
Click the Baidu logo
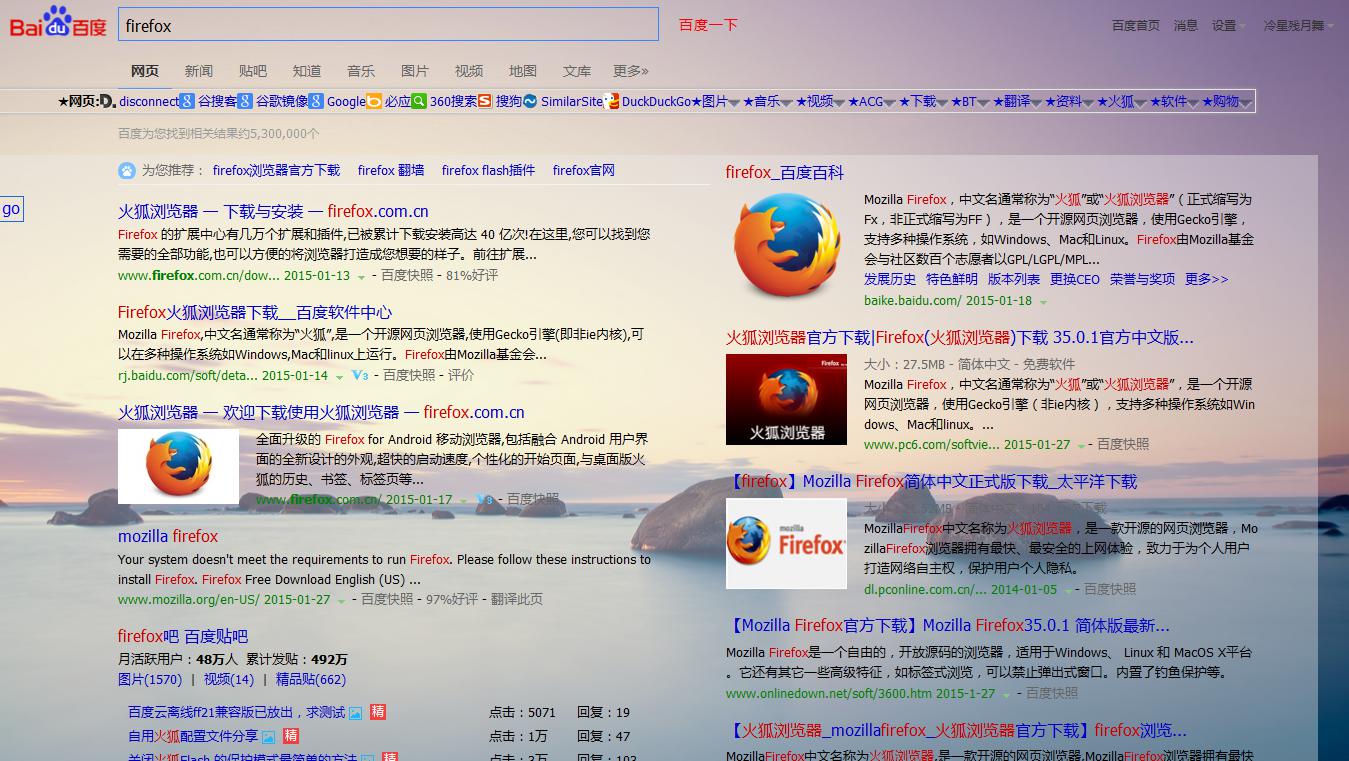click(58, 22)
